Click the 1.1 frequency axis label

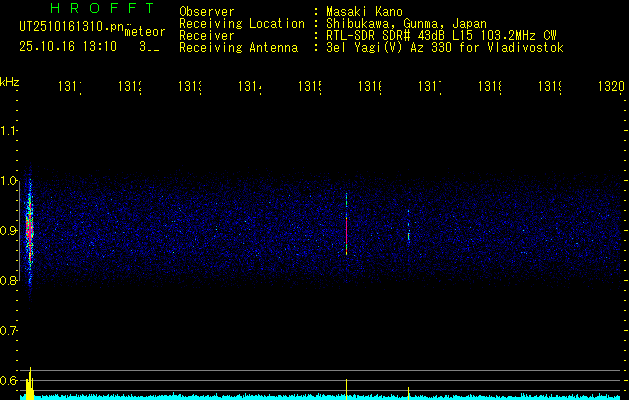(9, 131)
